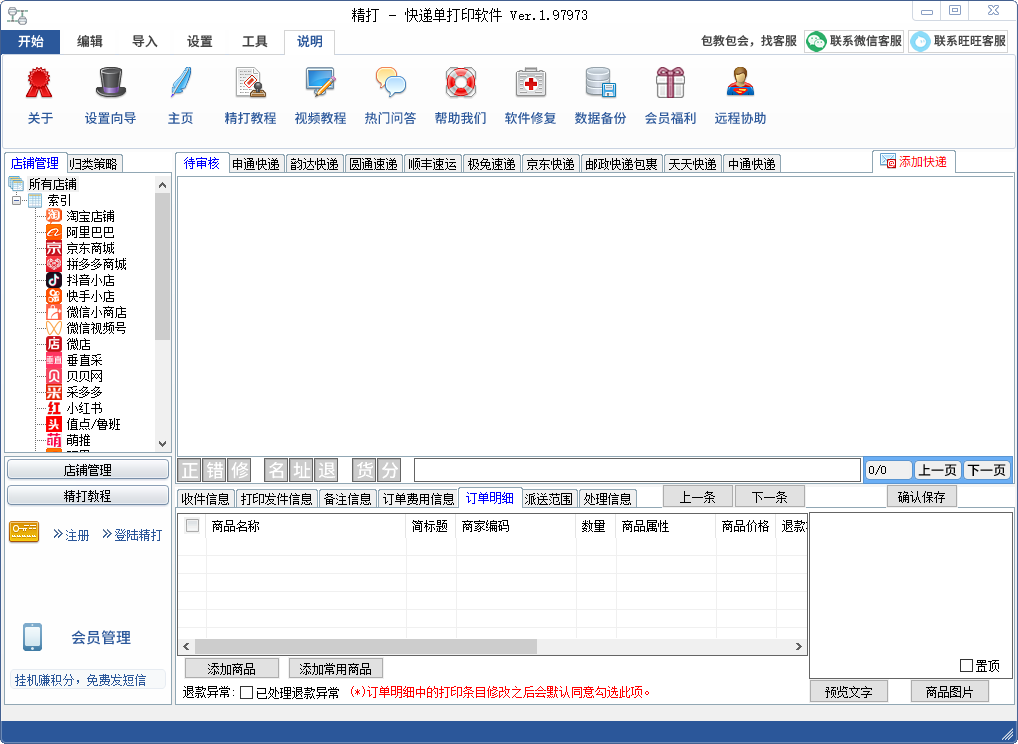Click the 修 filter icon button
The height and width of the screenshot is (744, 1018).
(240, 469)
